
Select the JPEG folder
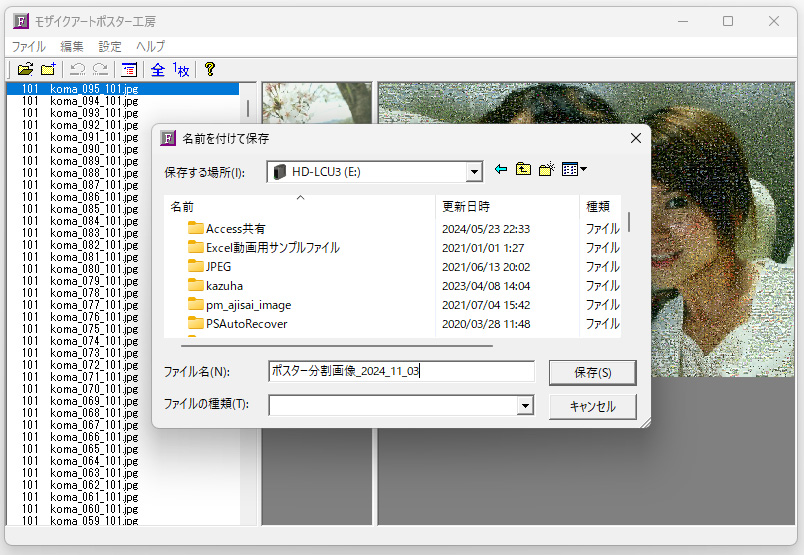pyautogui.click(x=210, y=267)
